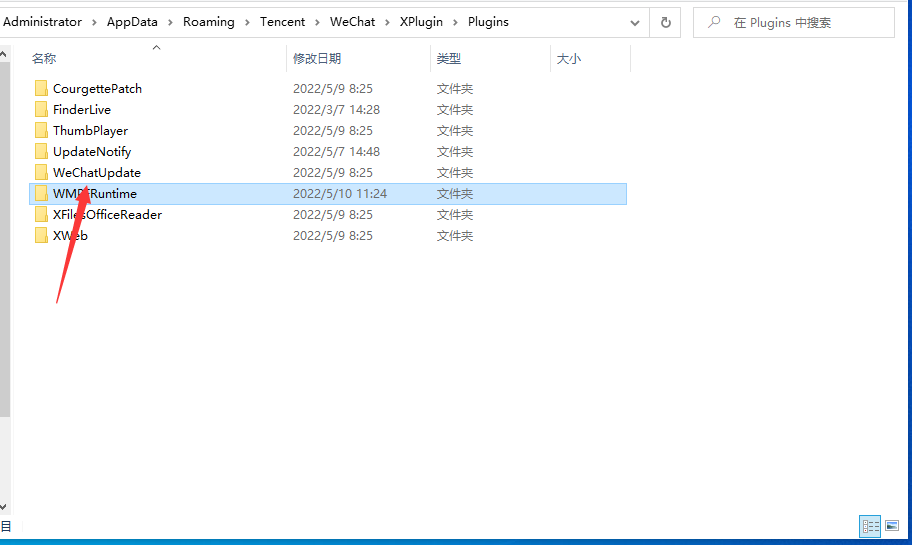Image resolution: width=912 pixels, height=545 pixels.
Task: Click the CourgettePatch row modified date
Action: tap(333, 88)
